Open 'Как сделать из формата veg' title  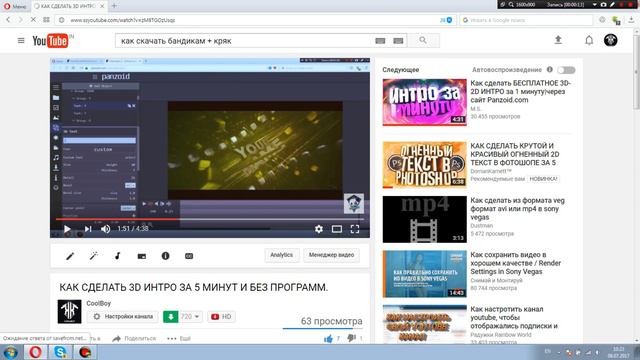pos(517,209)
